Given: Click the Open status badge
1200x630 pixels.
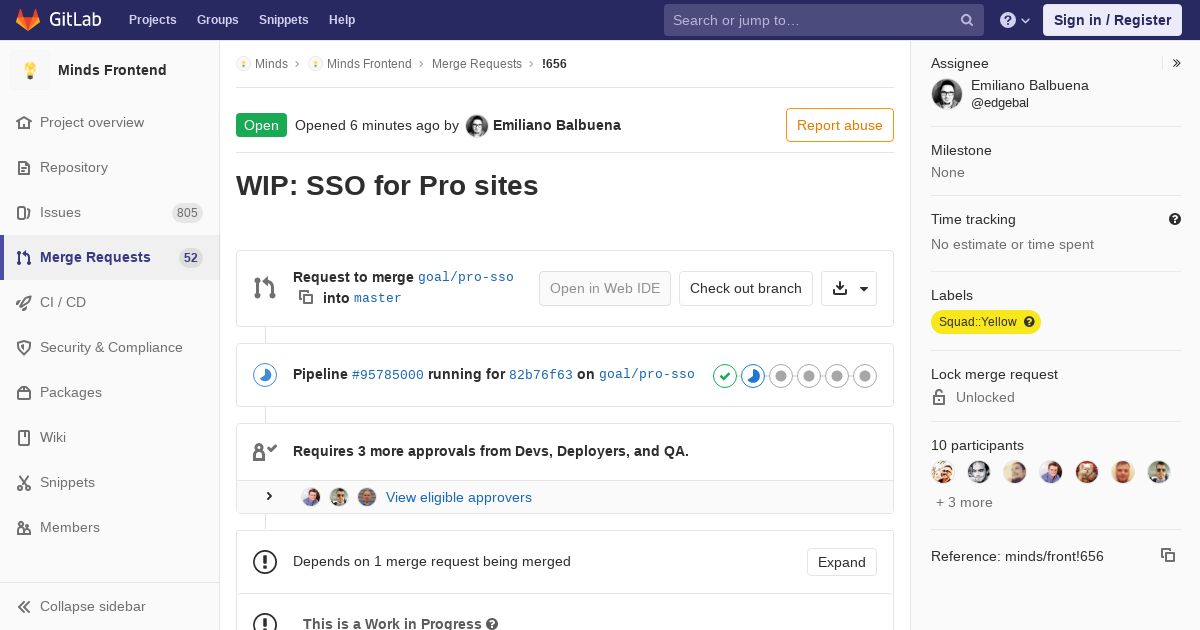Looking at the screenshot, I should click(261, 125).
